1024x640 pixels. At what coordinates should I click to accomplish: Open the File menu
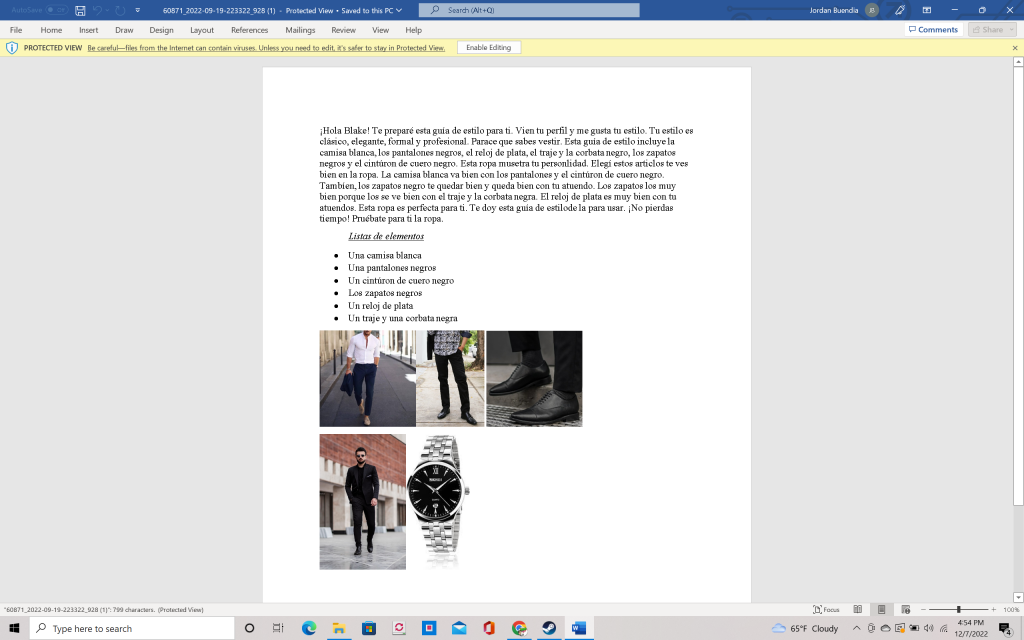pos(16,30)
